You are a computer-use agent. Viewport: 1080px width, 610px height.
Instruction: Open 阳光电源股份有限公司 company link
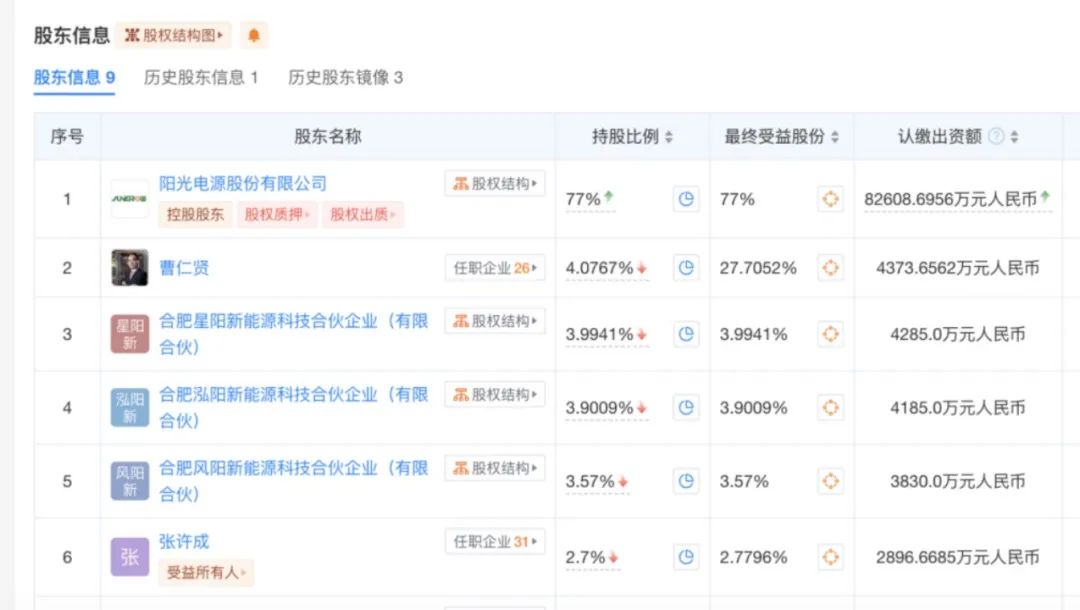[x=243, y=184]
